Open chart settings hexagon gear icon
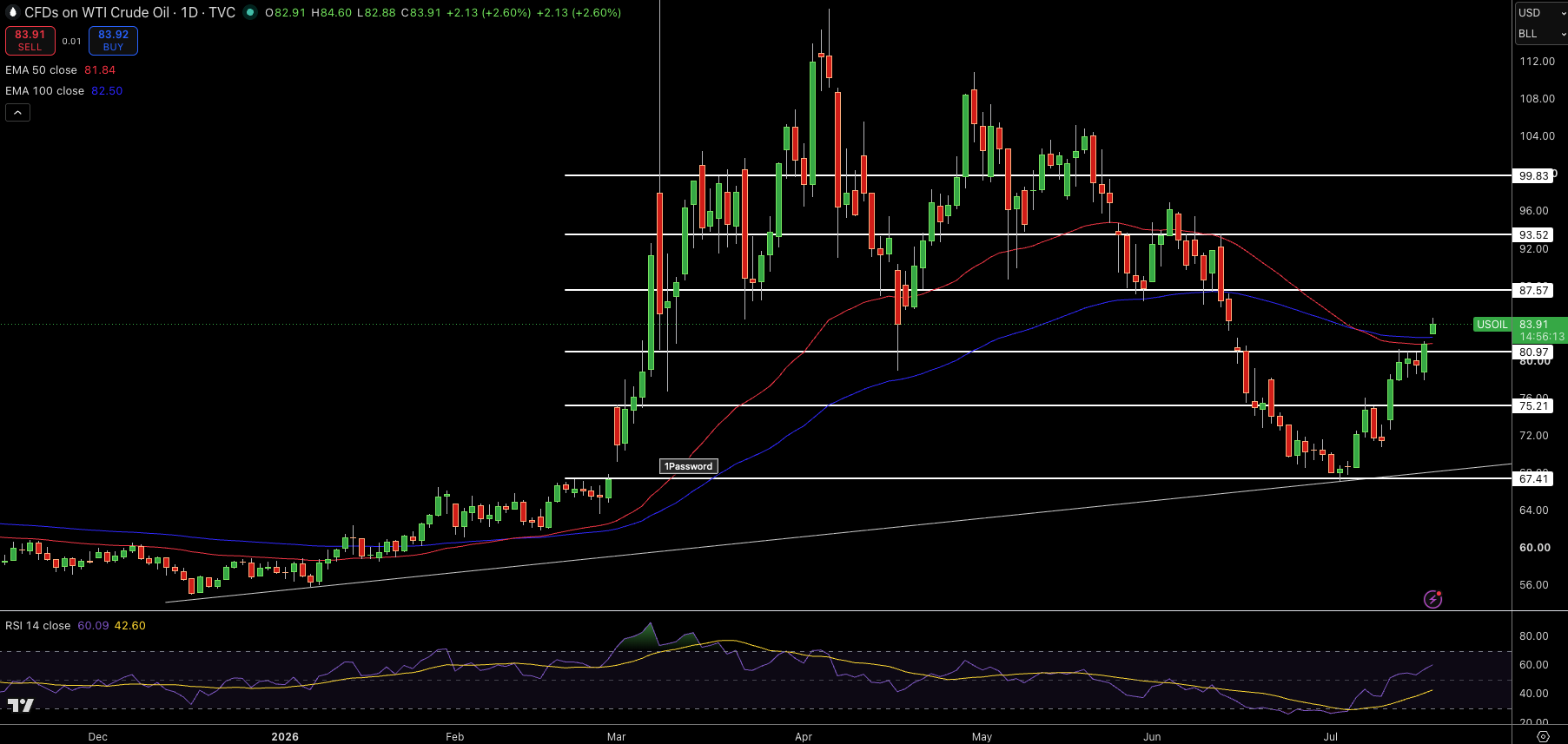 pos(1543,736)
